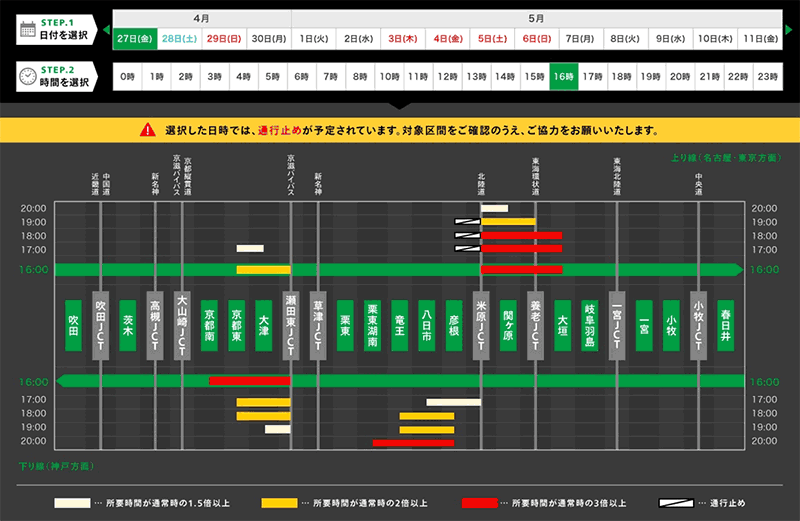Click the 栗東 interchange box
The height and width of the screenshot is (521, 800).
coord(345,326)
